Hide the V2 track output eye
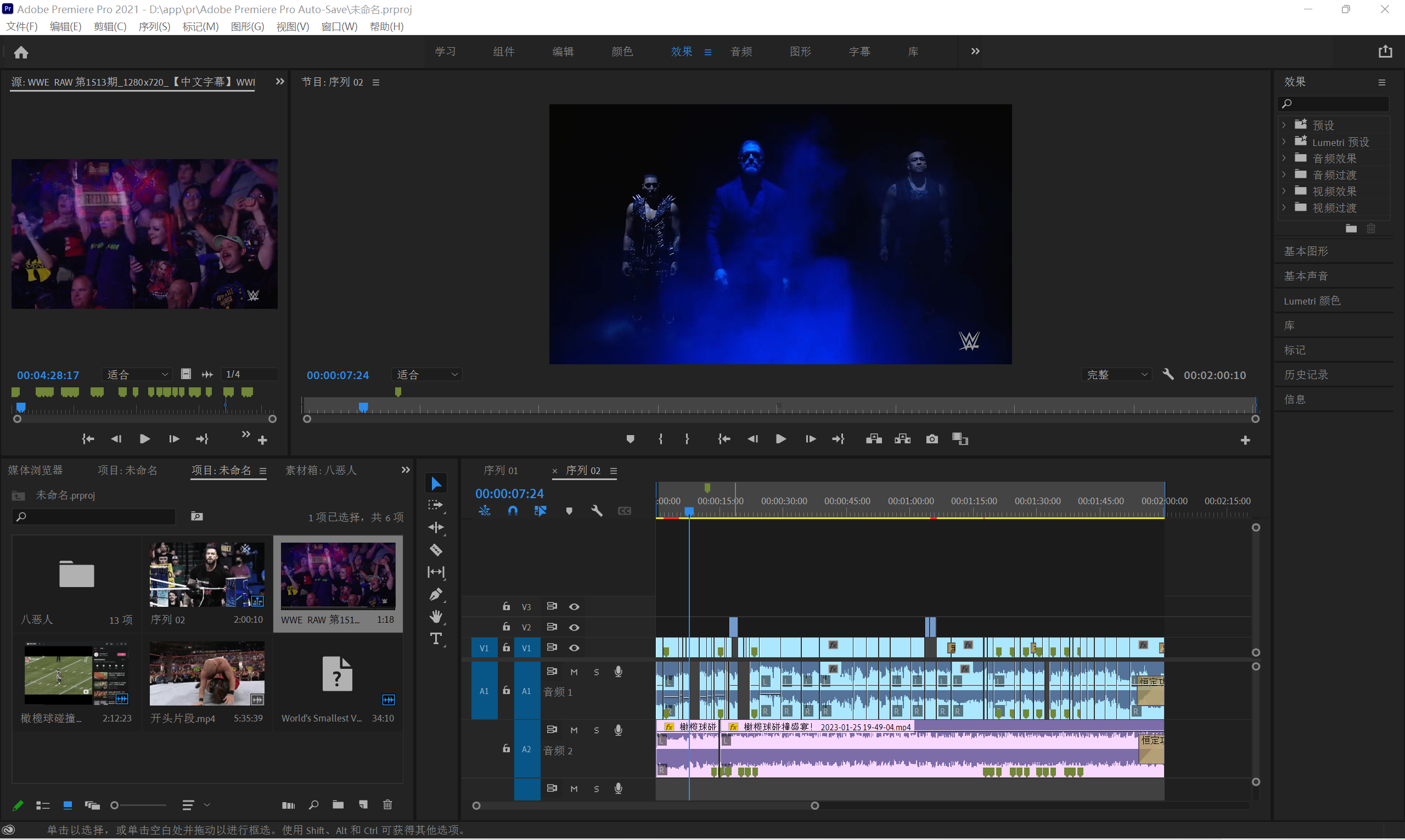 click(x=574, y=627)
